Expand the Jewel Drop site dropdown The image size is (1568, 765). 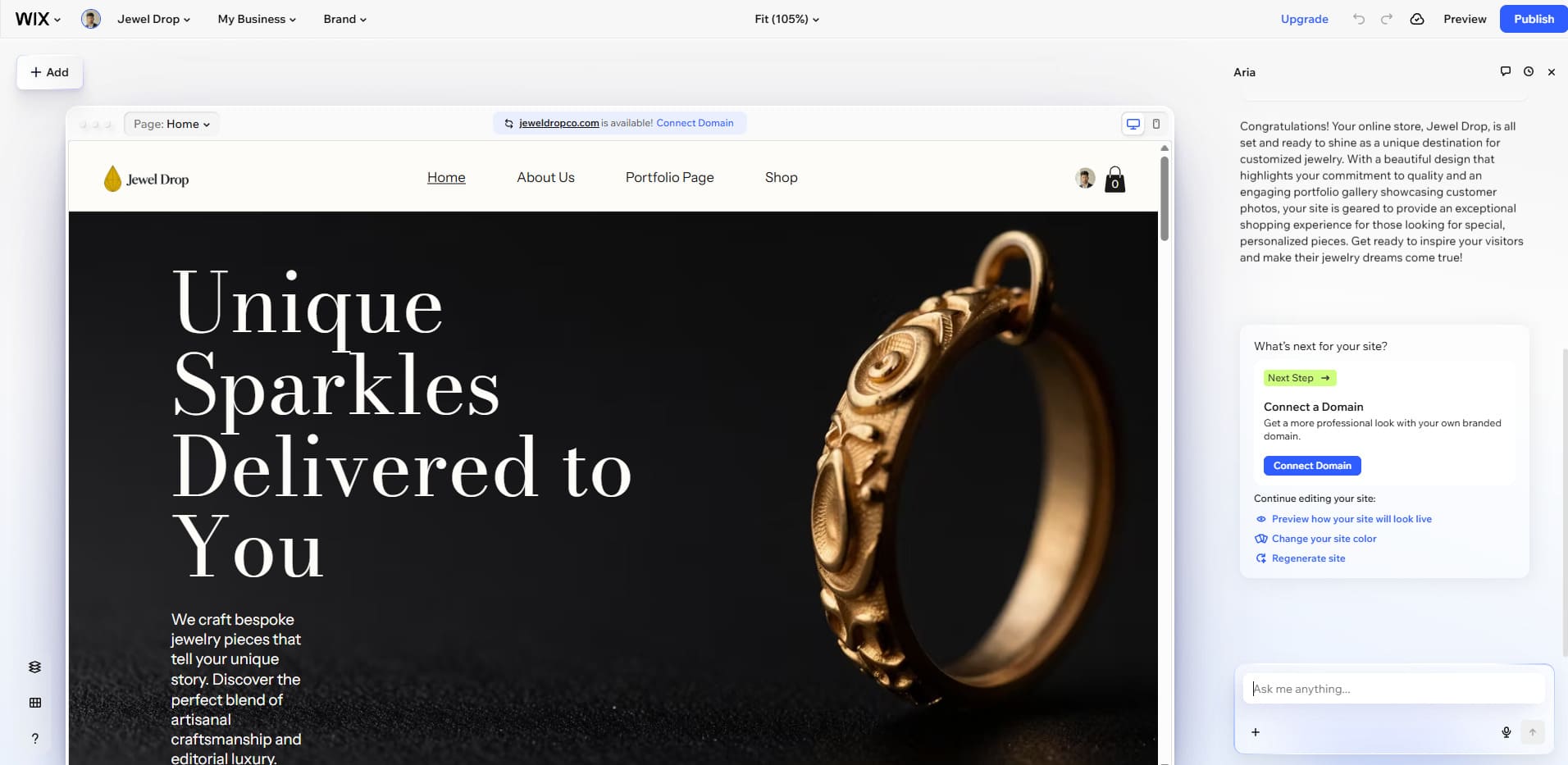click(x=153, y=19)
